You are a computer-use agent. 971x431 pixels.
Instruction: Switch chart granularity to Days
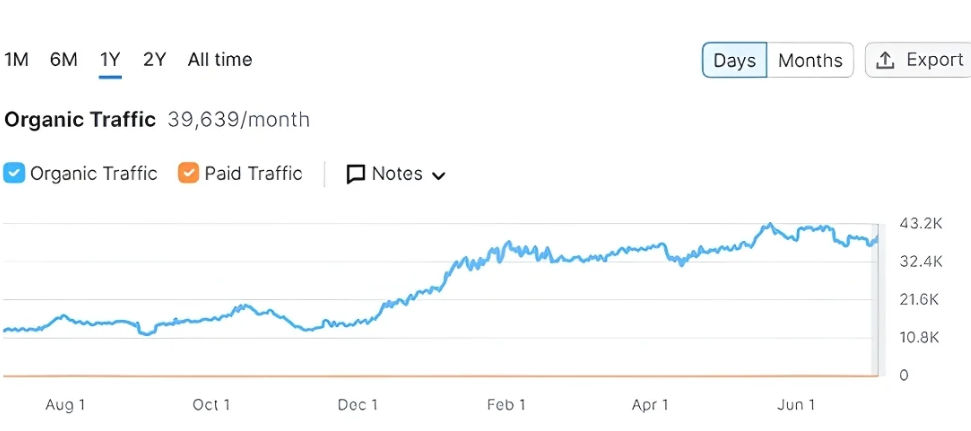point(734,60)
